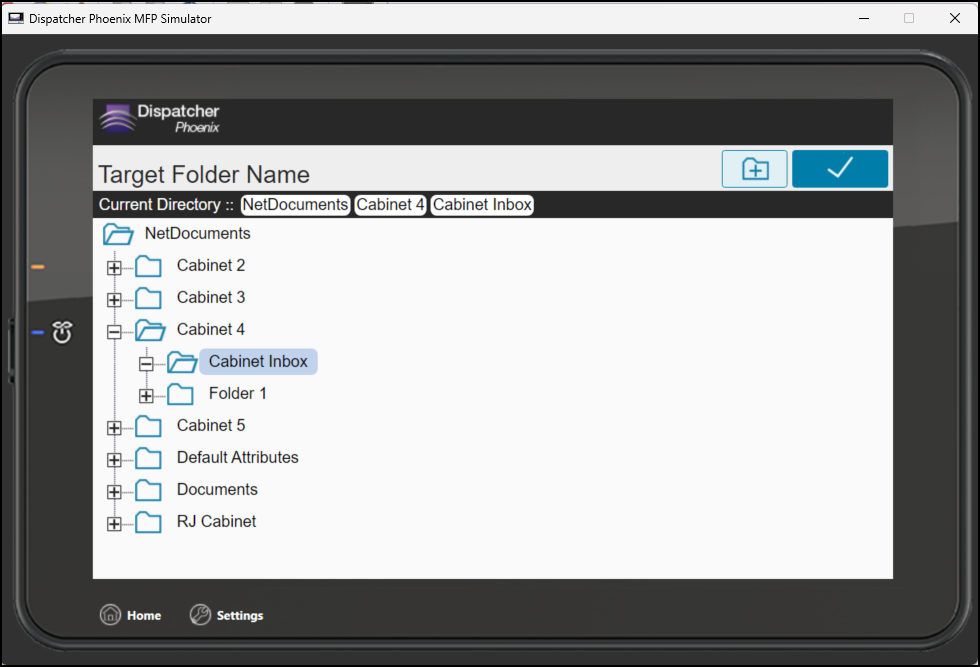
Task: Collapse the Cabinet Inbox node
Action: coord(146,363)
